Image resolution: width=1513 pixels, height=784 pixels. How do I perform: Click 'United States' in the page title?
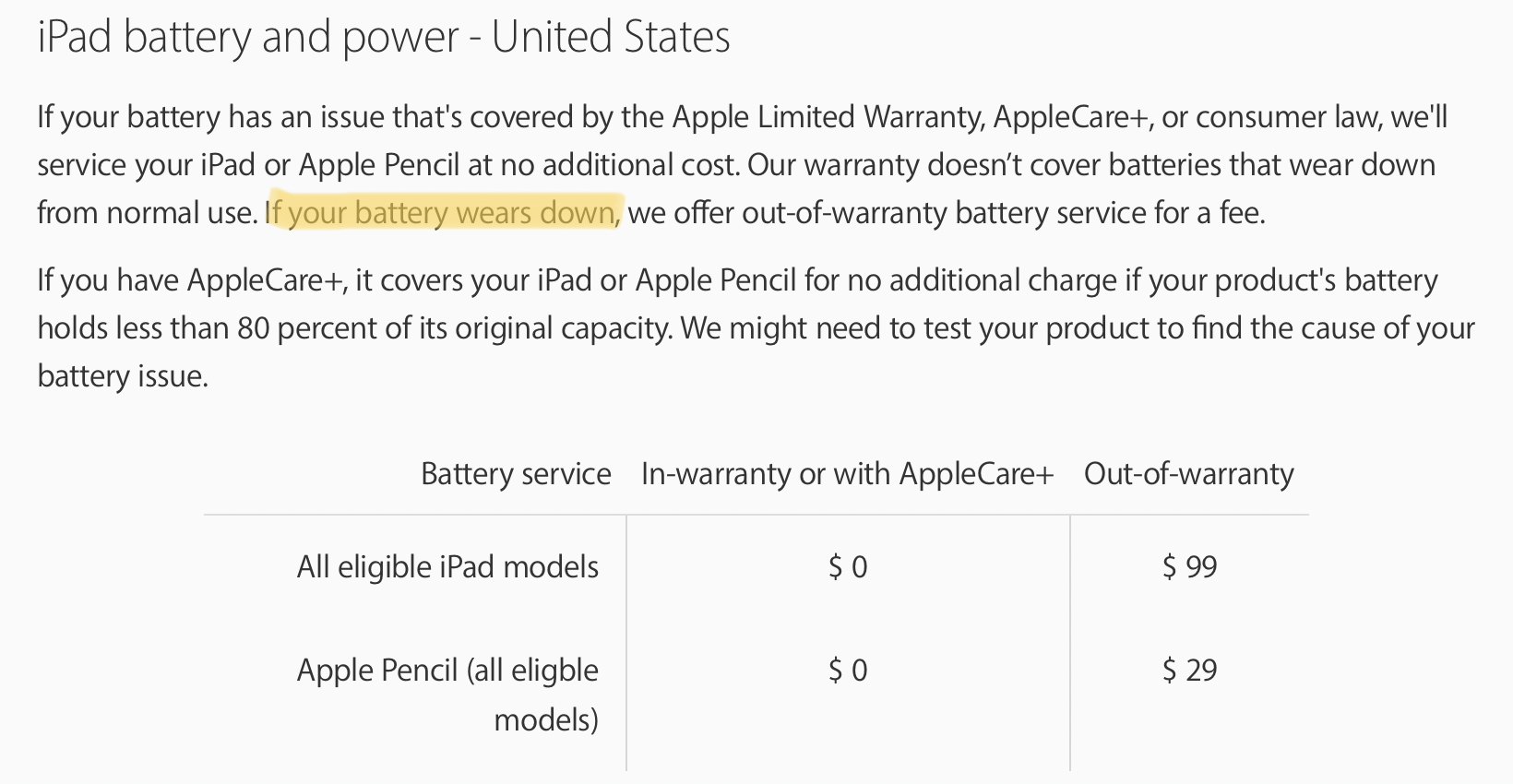tap(611, 38)
